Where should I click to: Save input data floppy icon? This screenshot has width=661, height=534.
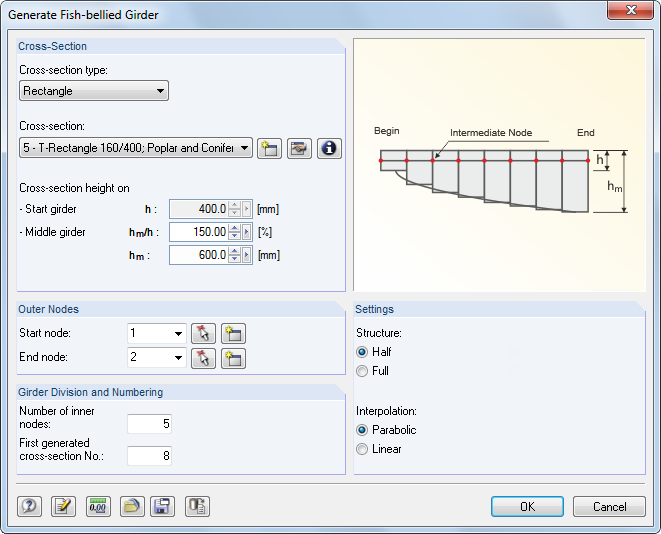(x=162, y=506)
